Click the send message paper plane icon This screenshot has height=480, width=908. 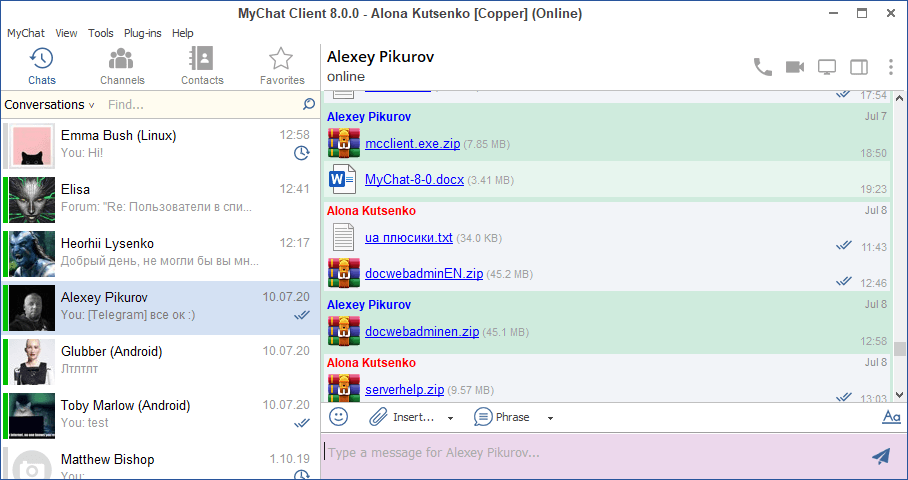tap(880, 456)
